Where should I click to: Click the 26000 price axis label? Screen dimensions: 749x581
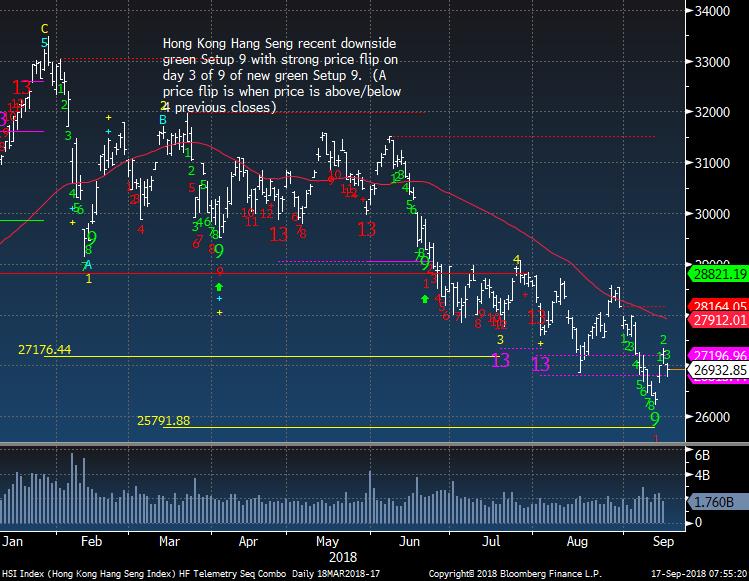(x=712, y=417)
